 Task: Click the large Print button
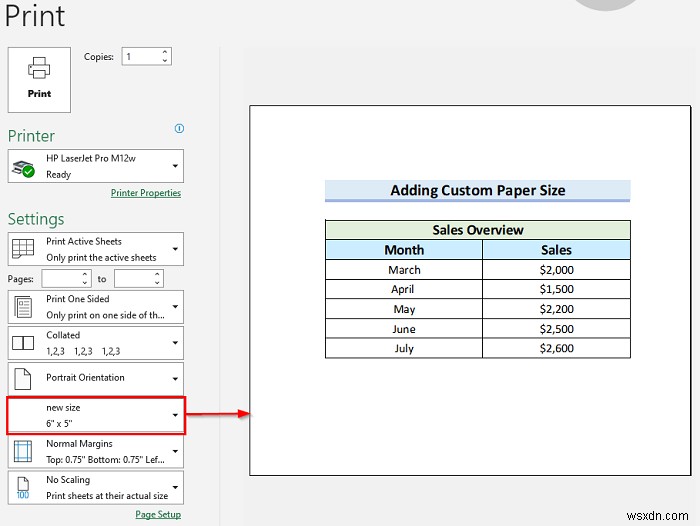[39, 80]
